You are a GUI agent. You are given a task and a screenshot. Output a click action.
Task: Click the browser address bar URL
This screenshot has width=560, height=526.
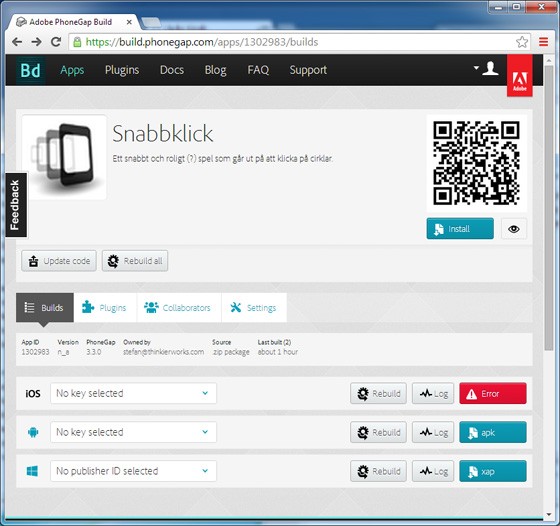click(202, 42)
